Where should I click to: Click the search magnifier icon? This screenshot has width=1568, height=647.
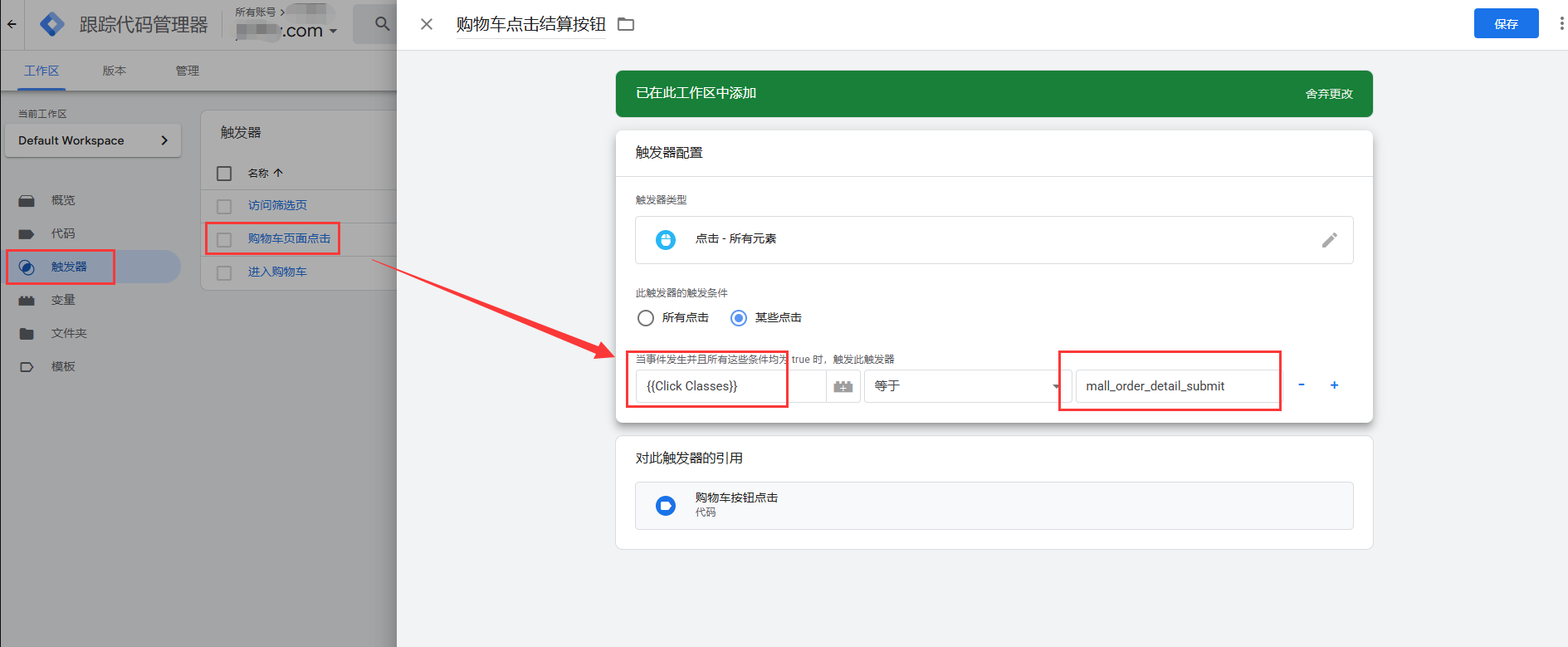click(382, 24)
